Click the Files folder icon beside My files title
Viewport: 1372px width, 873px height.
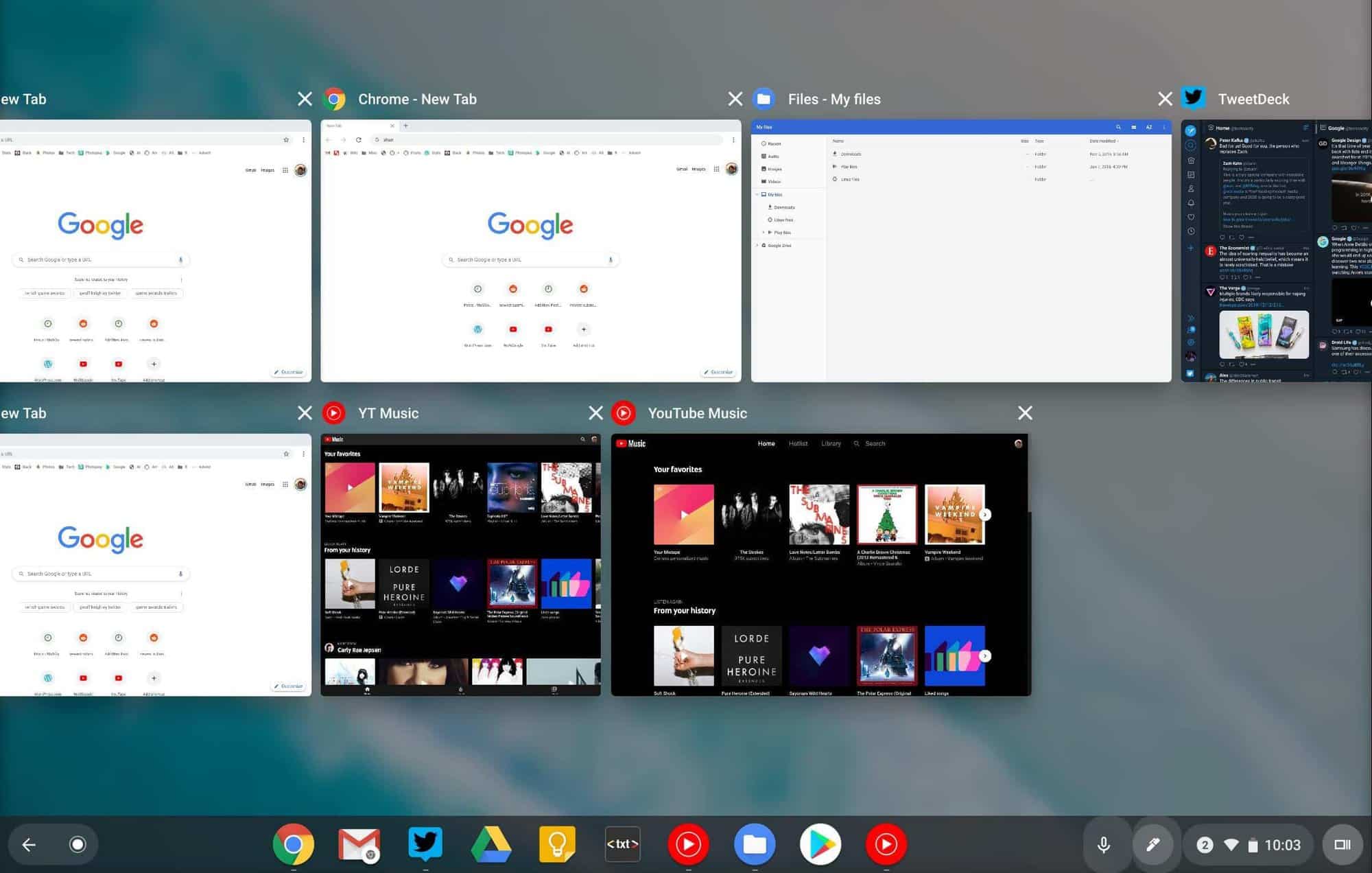(764, 99)
